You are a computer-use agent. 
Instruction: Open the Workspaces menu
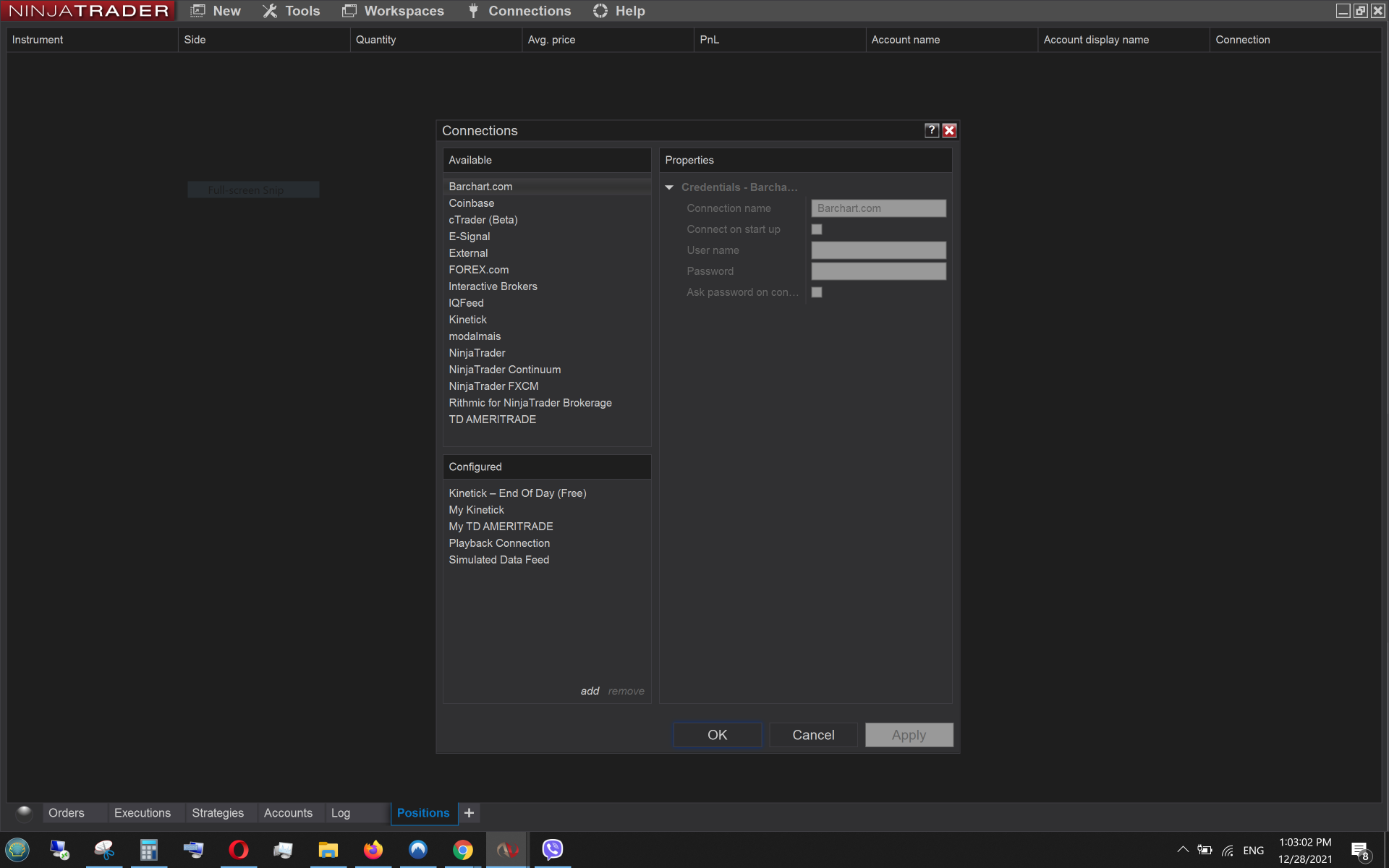click(394, 11)
